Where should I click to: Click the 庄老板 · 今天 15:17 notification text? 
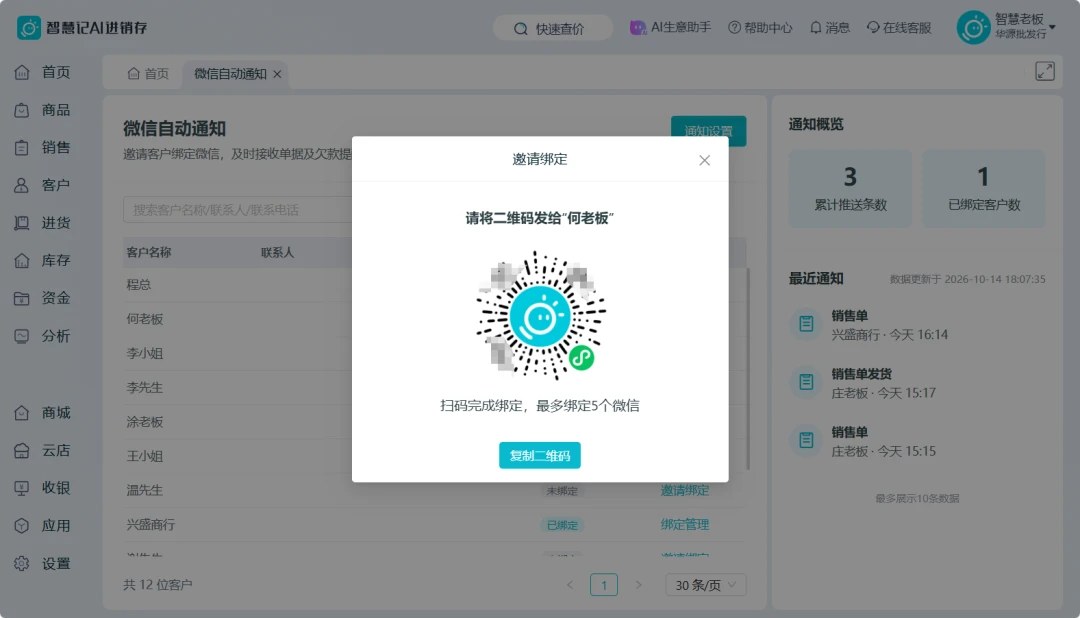pyautogui.click(x=883, y=393)
